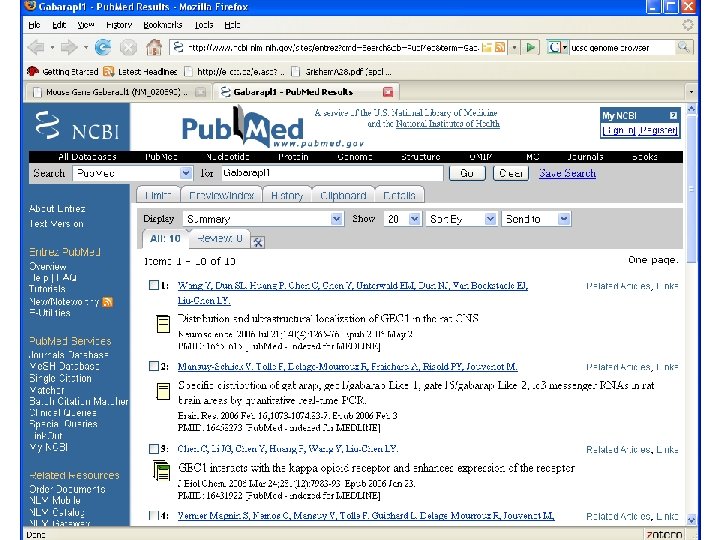Click the History tab in PubMed

click(287, 196)
